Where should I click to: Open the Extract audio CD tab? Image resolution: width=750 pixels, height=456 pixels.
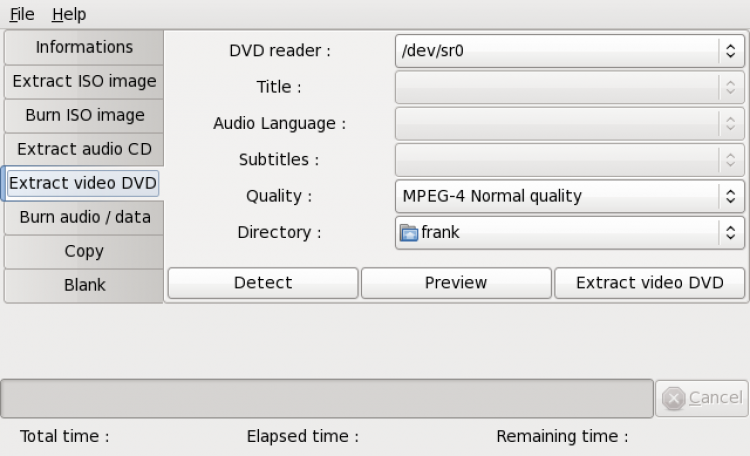84,149
